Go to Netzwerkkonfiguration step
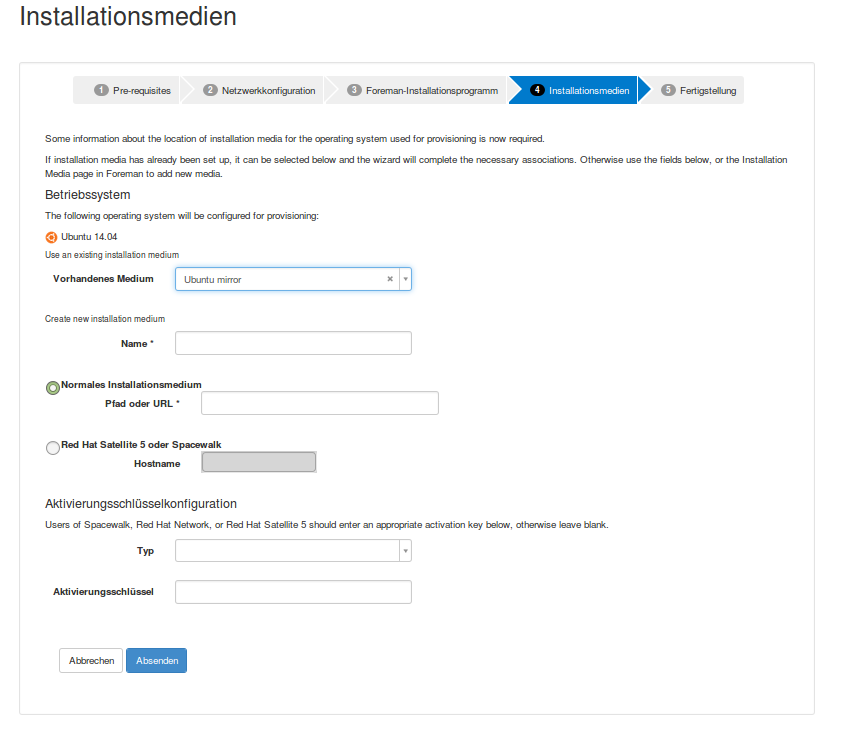The height and width of the screenshot is (730, 858). pos(268,91)
